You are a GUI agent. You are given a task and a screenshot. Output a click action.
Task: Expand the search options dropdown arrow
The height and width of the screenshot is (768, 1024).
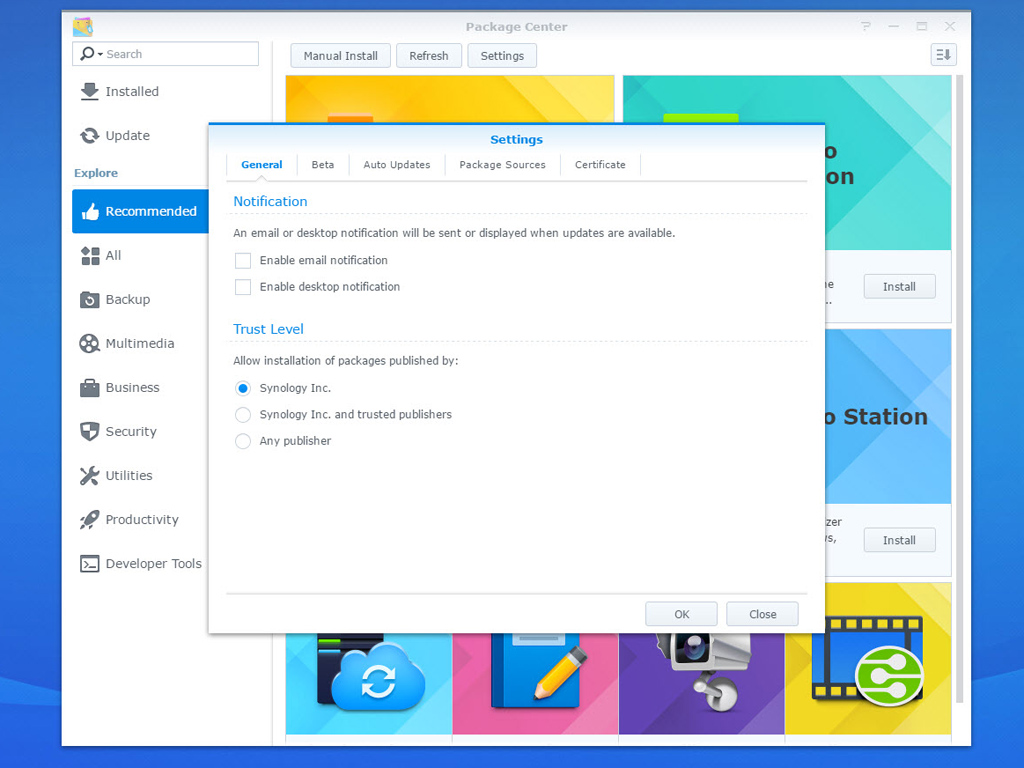[101, 54]
